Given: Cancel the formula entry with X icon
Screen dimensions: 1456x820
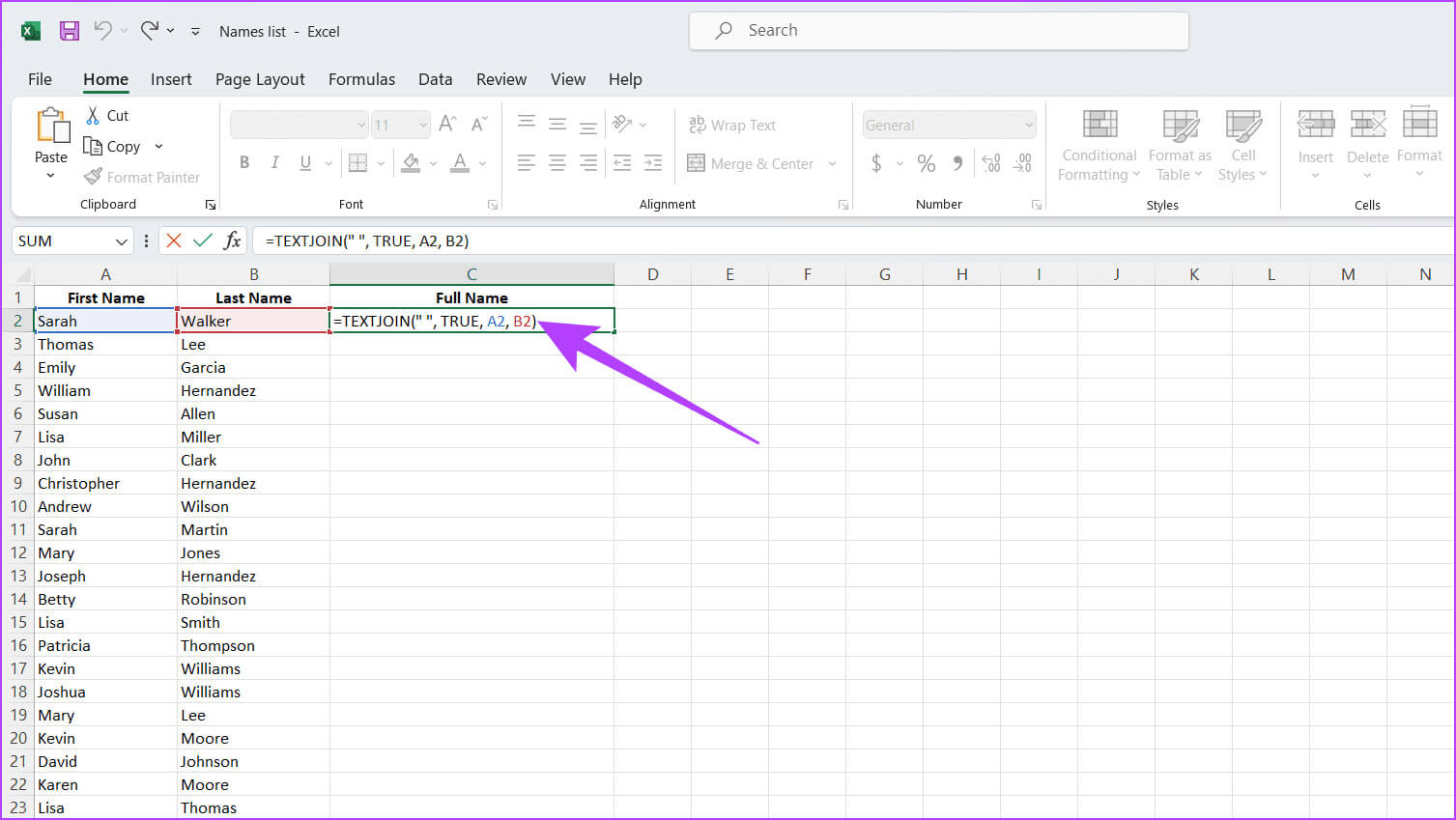Looking at the screenshot, I should (x=174, y=240).
